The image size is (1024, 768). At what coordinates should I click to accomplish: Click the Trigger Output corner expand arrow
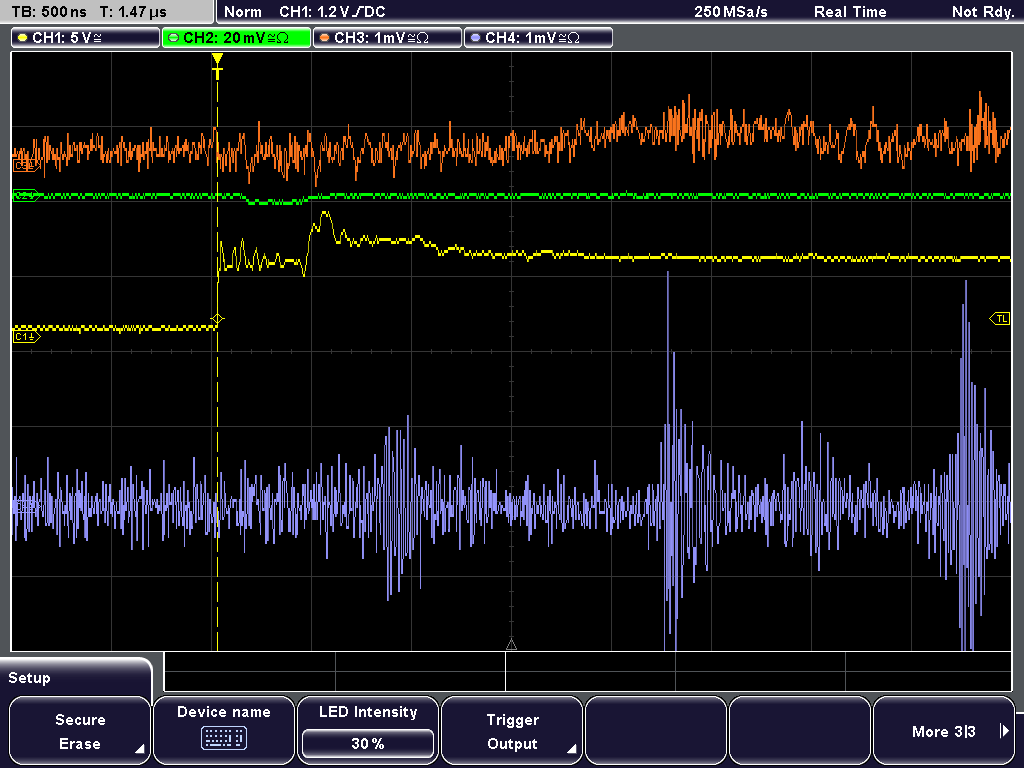pyautogui.click(x=571, y=749)
